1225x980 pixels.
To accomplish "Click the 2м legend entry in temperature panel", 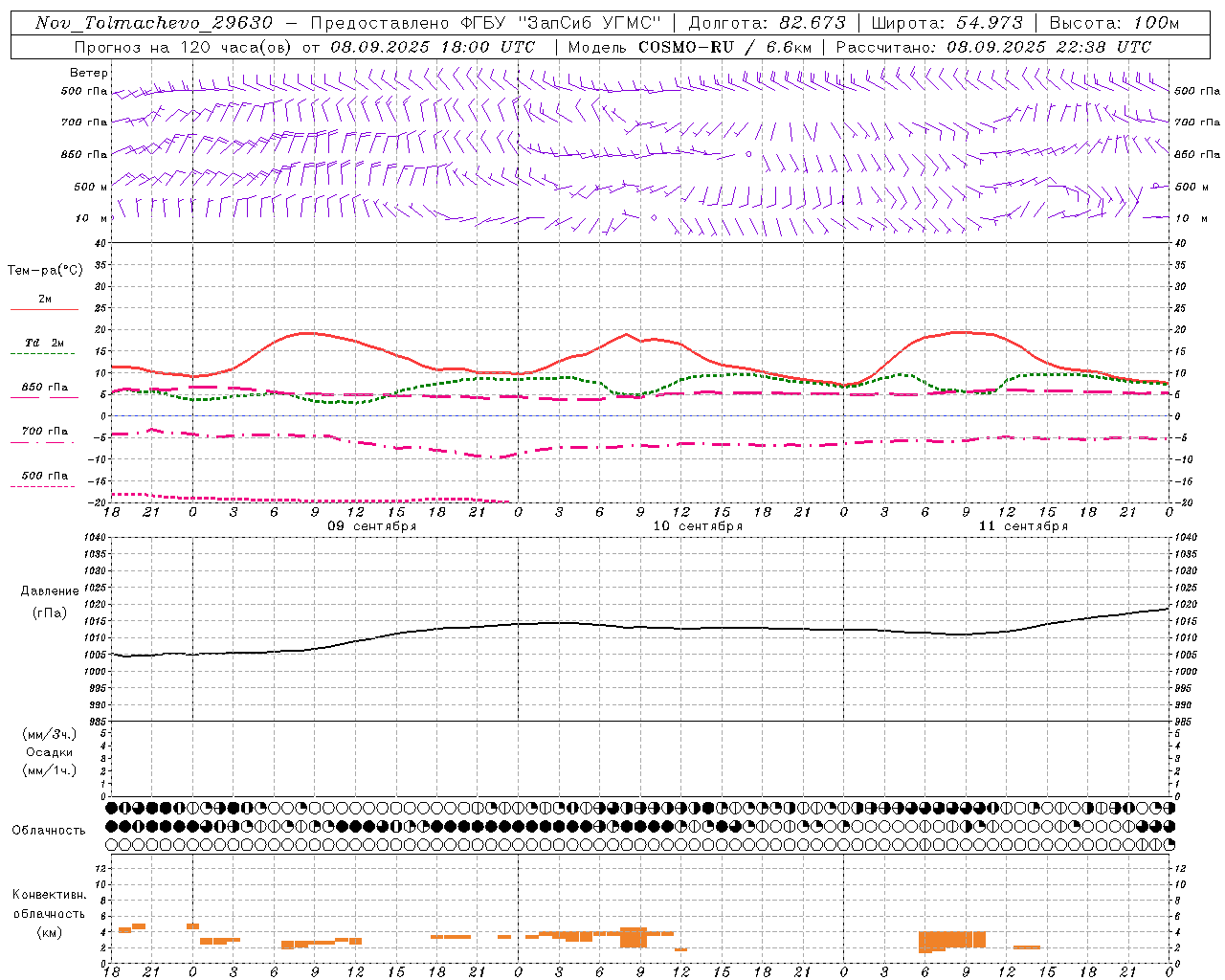I will [45, 300].
